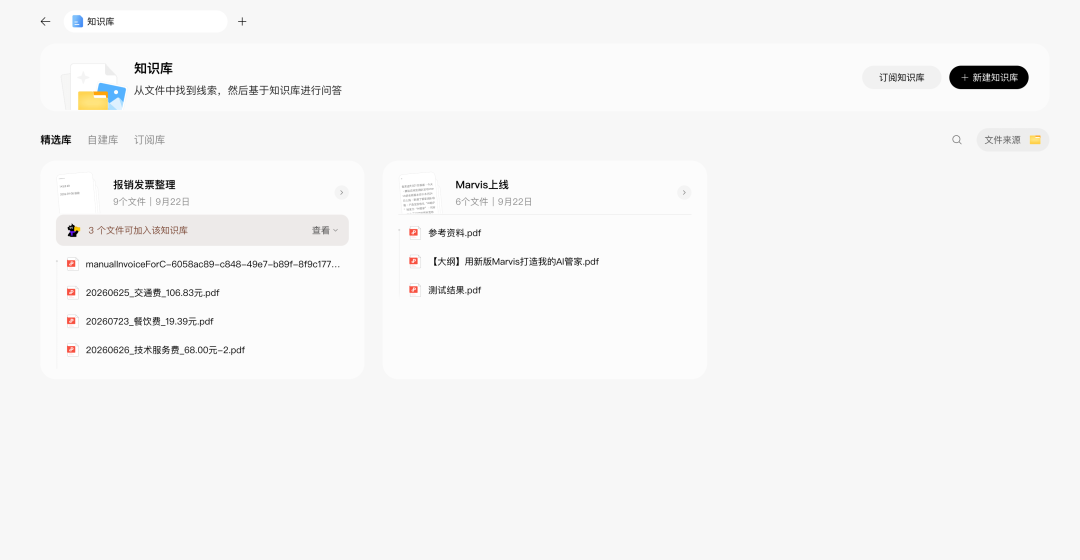This screenshot has height=560, width=1080.
Task: Click PDF icon beside 参考资料.pdf
Action: click(414, 233)
